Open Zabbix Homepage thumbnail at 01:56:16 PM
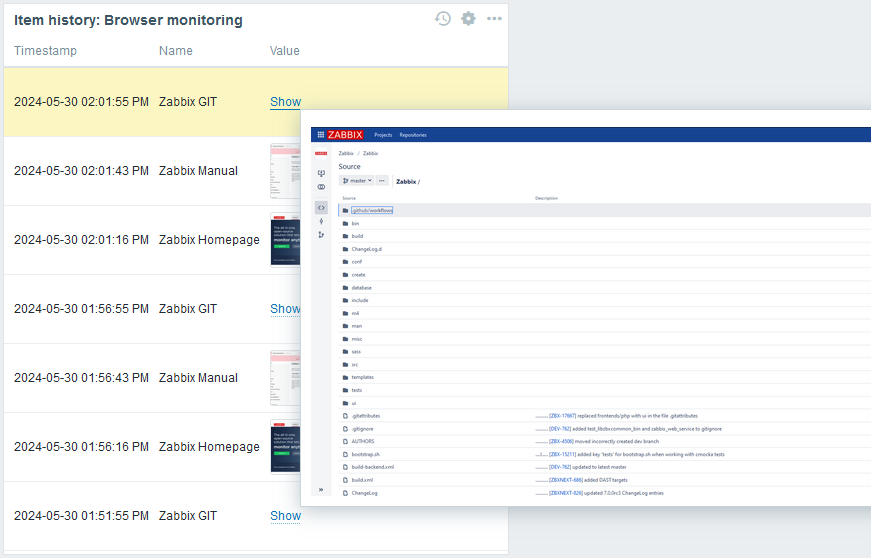871x558 pixels. 285,446
